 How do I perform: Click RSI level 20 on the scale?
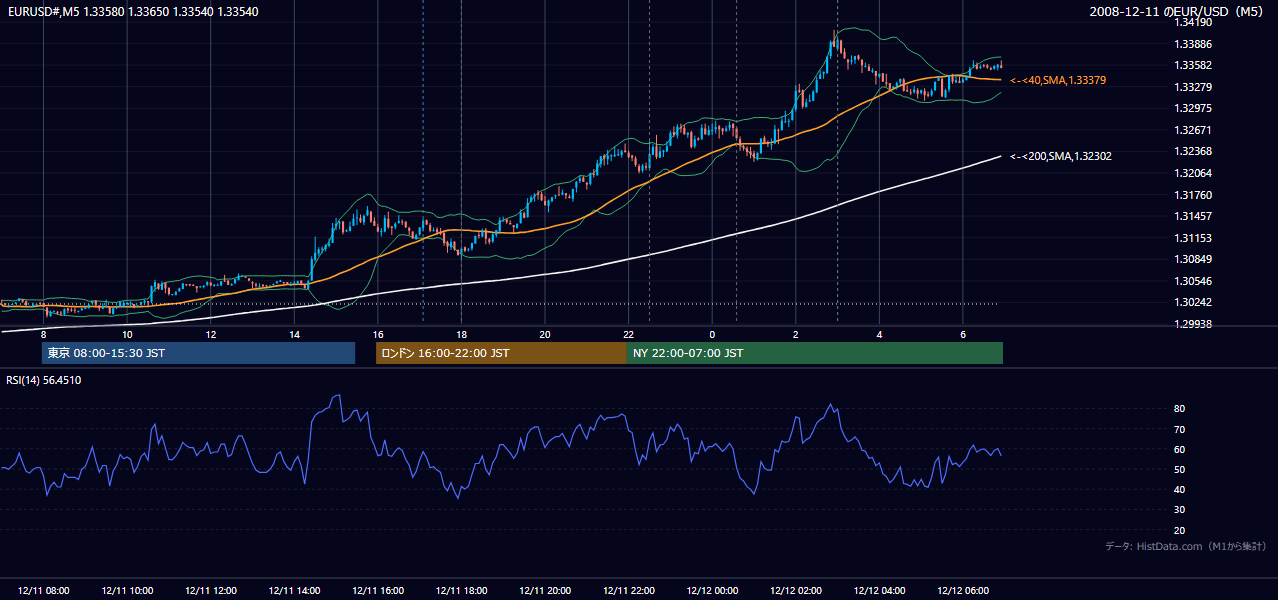click(x=1180, y=530)
